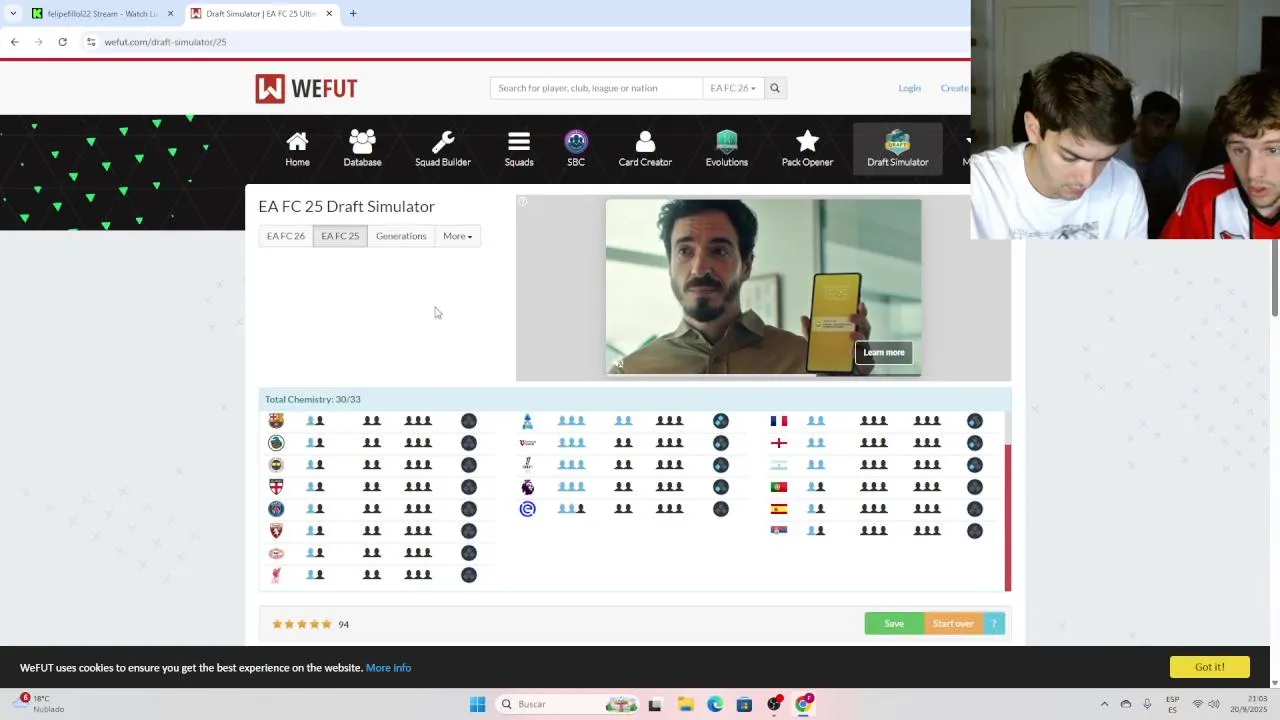Go back with the browser back arrow

click(14, 42)
